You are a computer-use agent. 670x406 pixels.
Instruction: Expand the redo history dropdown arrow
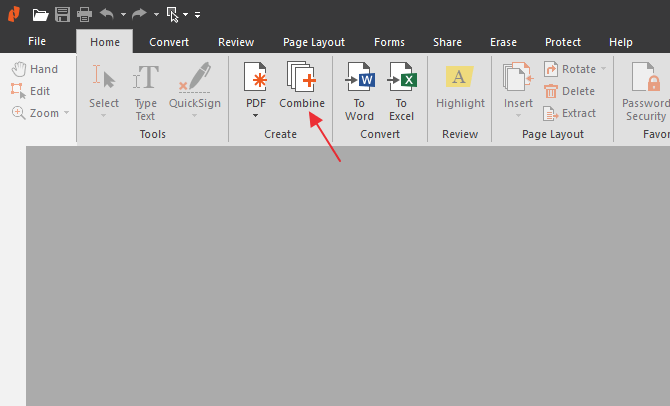[x=156, y=15]
